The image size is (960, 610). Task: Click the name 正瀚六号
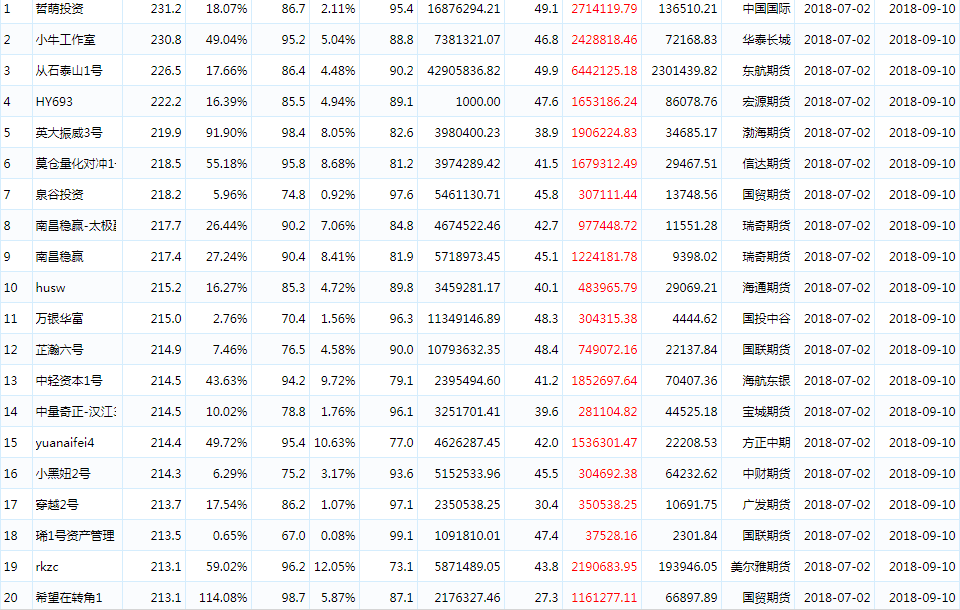point(59,350)
